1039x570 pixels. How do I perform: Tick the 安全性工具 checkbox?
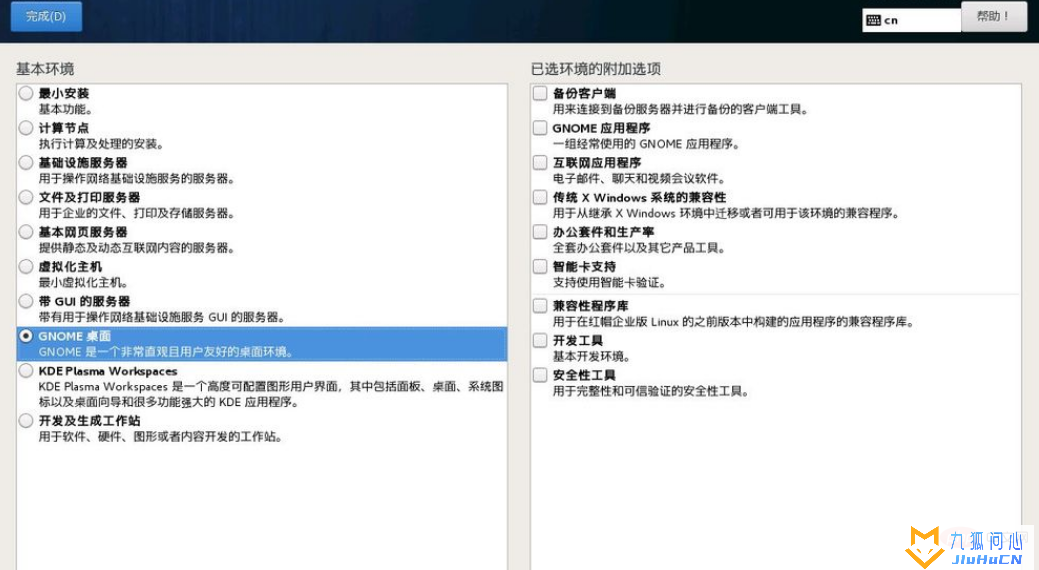[540, 375]
